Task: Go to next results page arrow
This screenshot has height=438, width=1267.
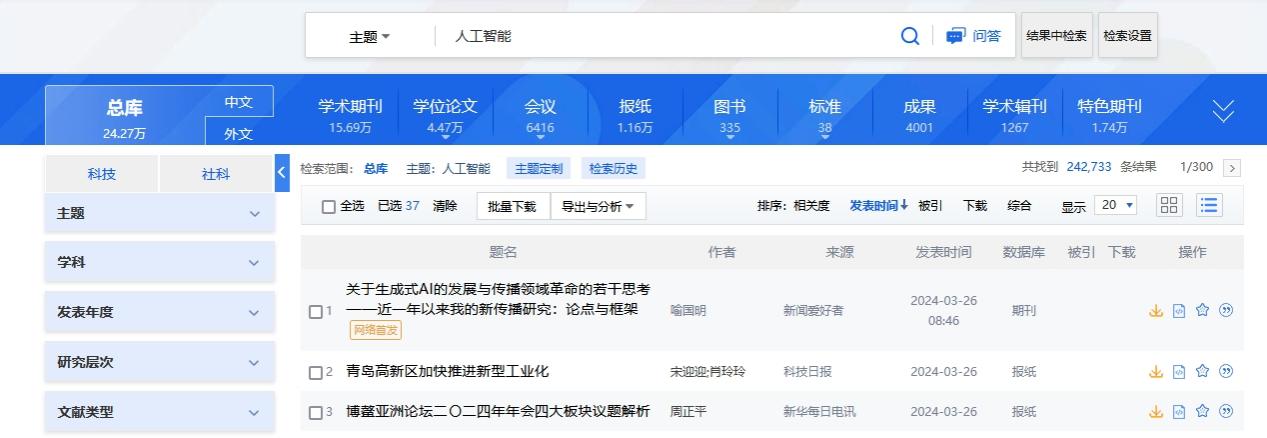Action: click(x=1232, y=168)
